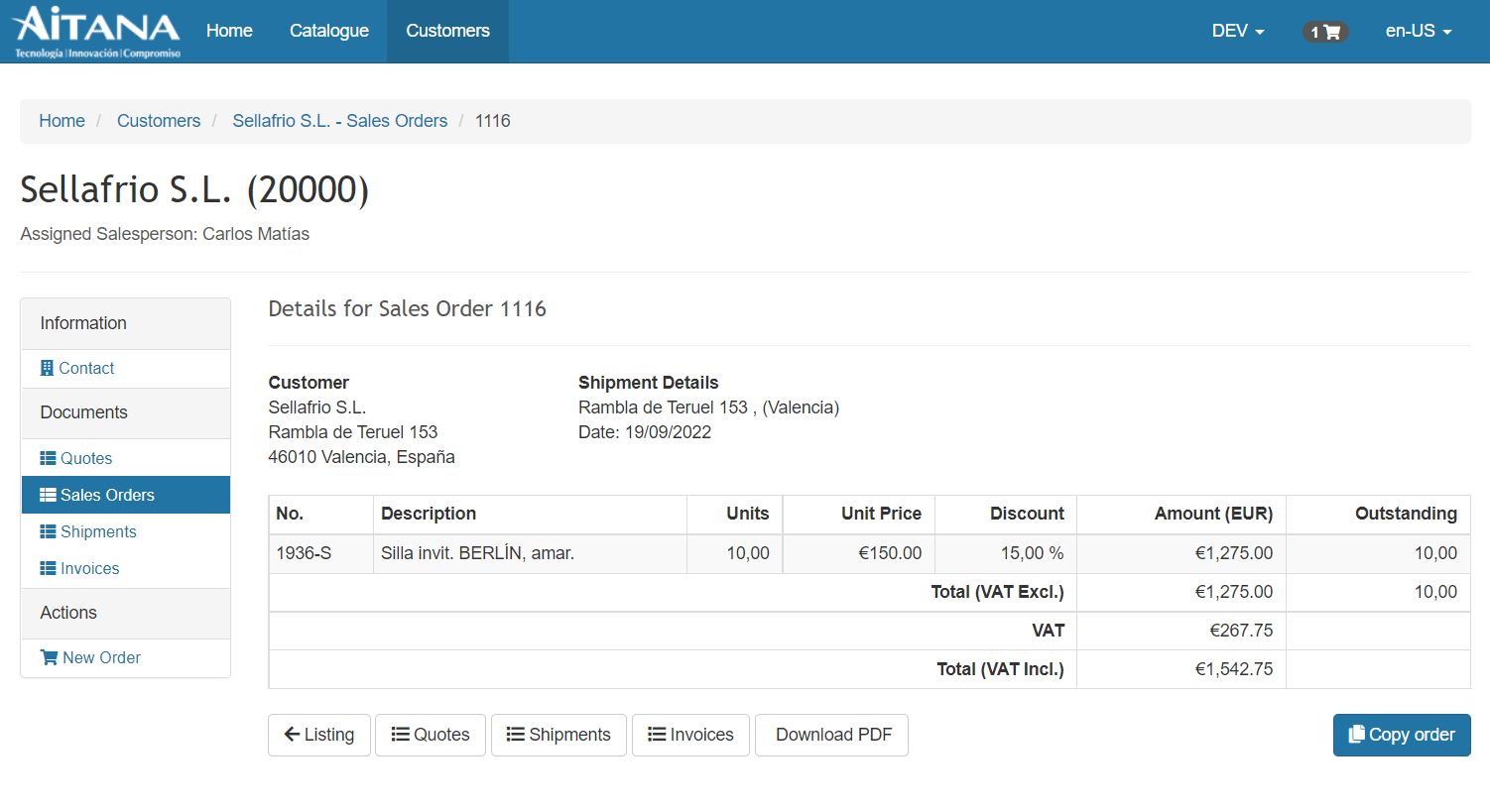
Task: Click the Documents sidebar heading
Action: pyautogui.click(x=83, y=412)
